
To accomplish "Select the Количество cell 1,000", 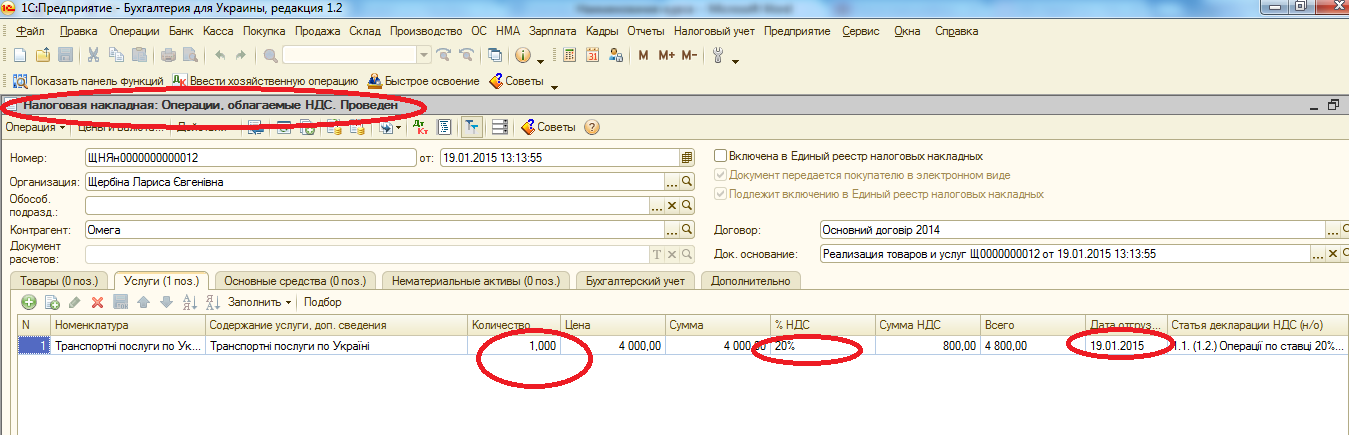I will pos(515,345).
